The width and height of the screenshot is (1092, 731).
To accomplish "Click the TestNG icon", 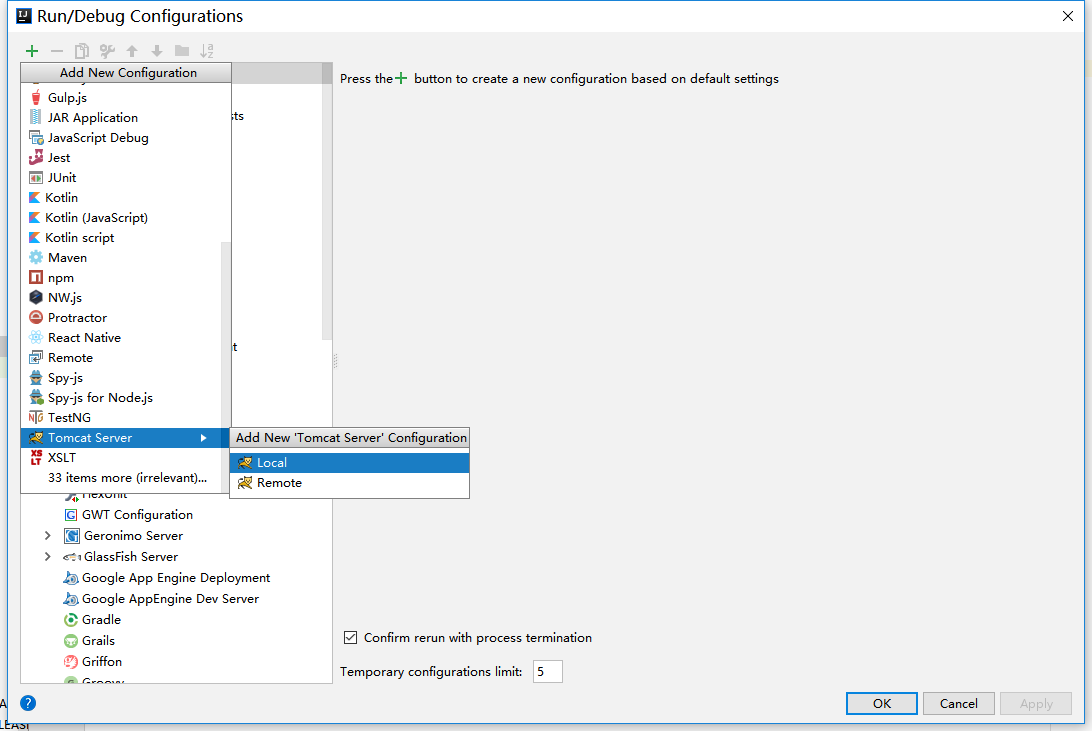I will (x=36, y=417).
